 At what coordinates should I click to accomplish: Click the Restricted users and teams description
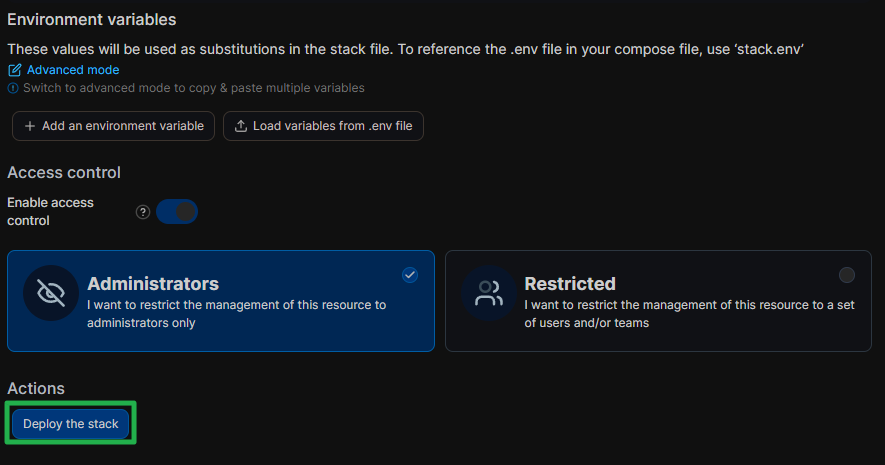tap(690, 314)
